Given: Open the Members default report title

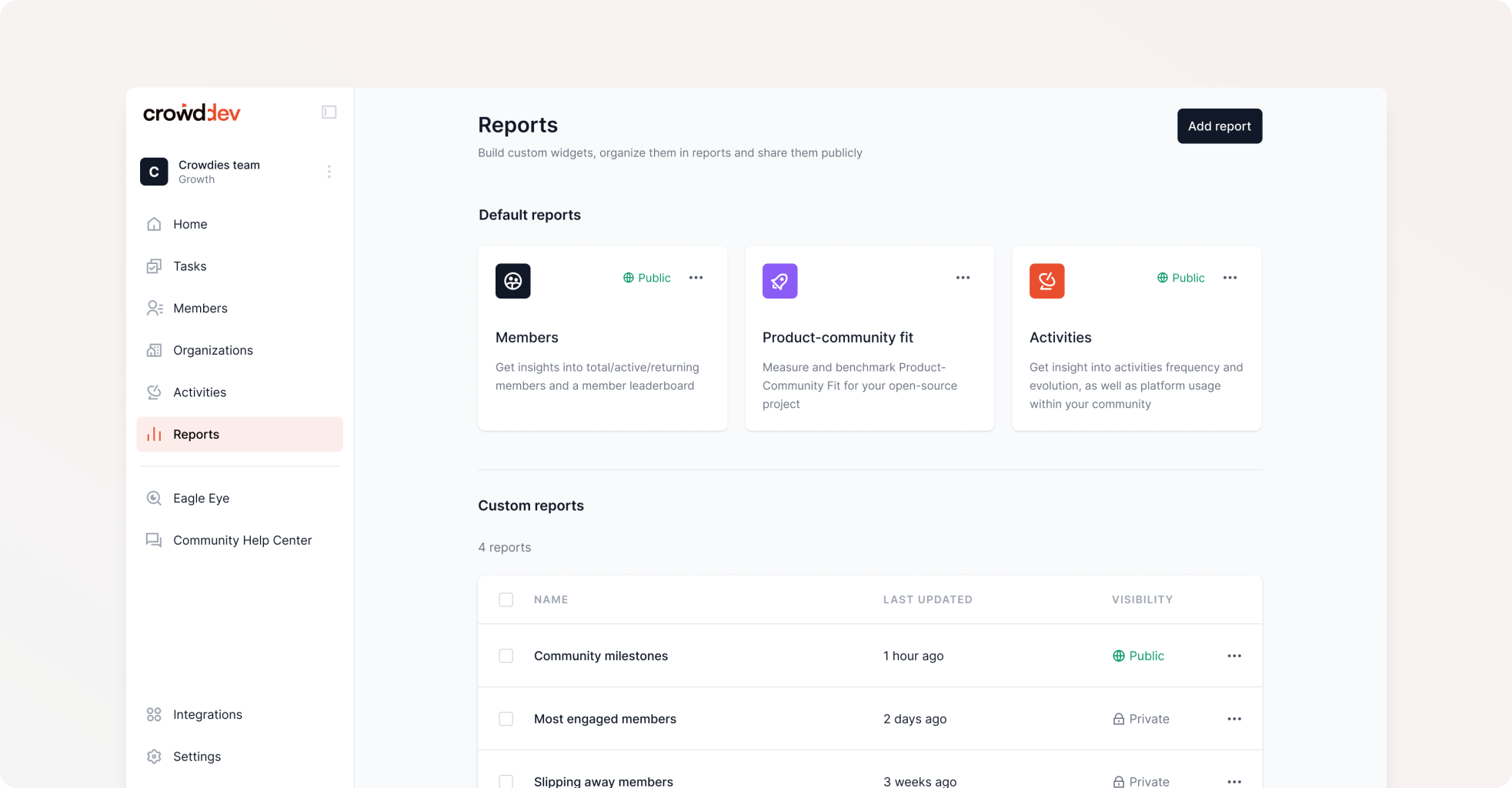Looking at the screenshot, I should 527,337.
